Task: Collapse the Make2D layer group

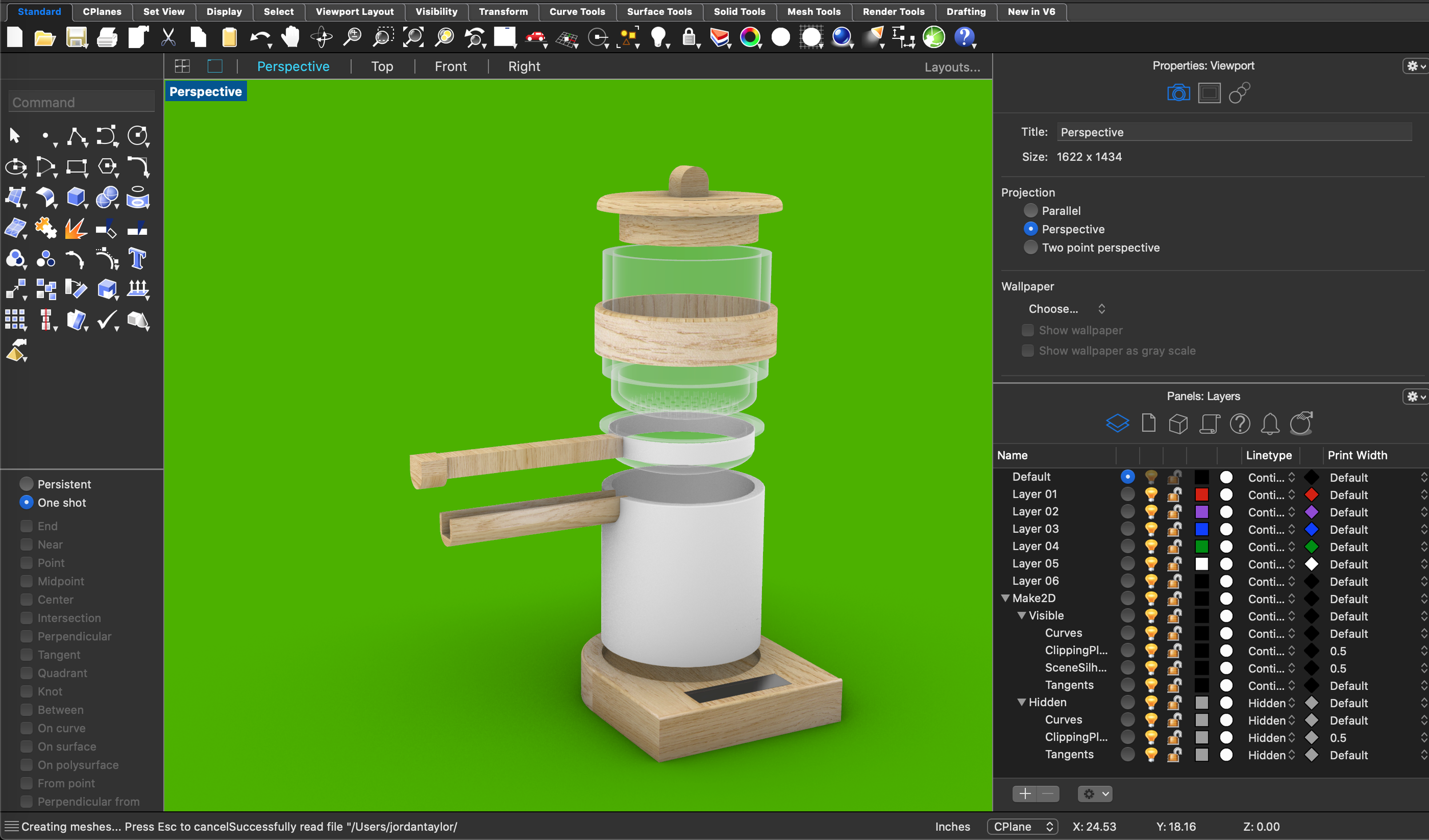Action: [x=1005, y=598]
